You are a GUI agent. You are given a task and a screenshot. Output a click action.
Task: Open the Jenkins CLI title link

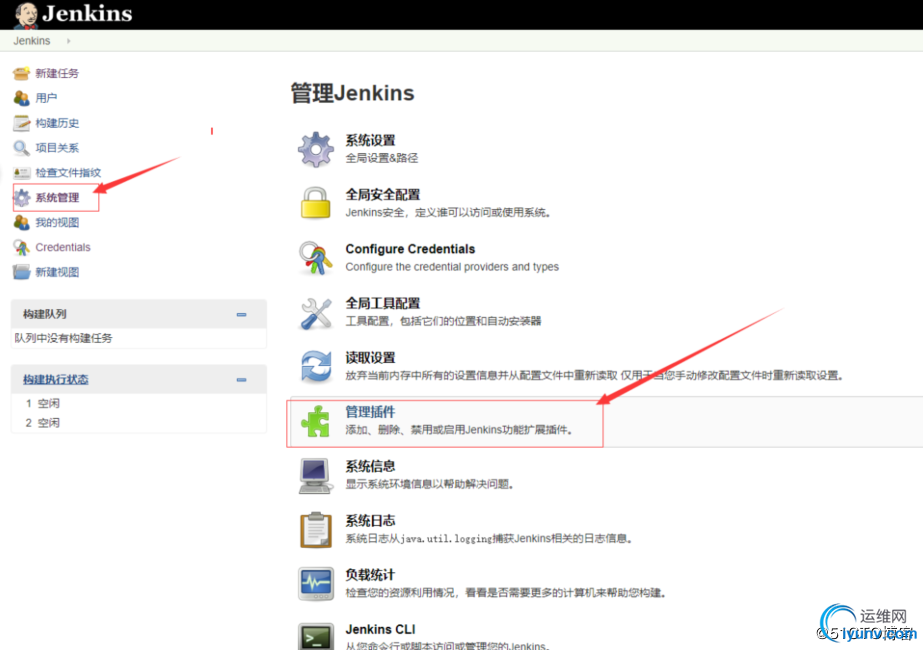(380, 629)
